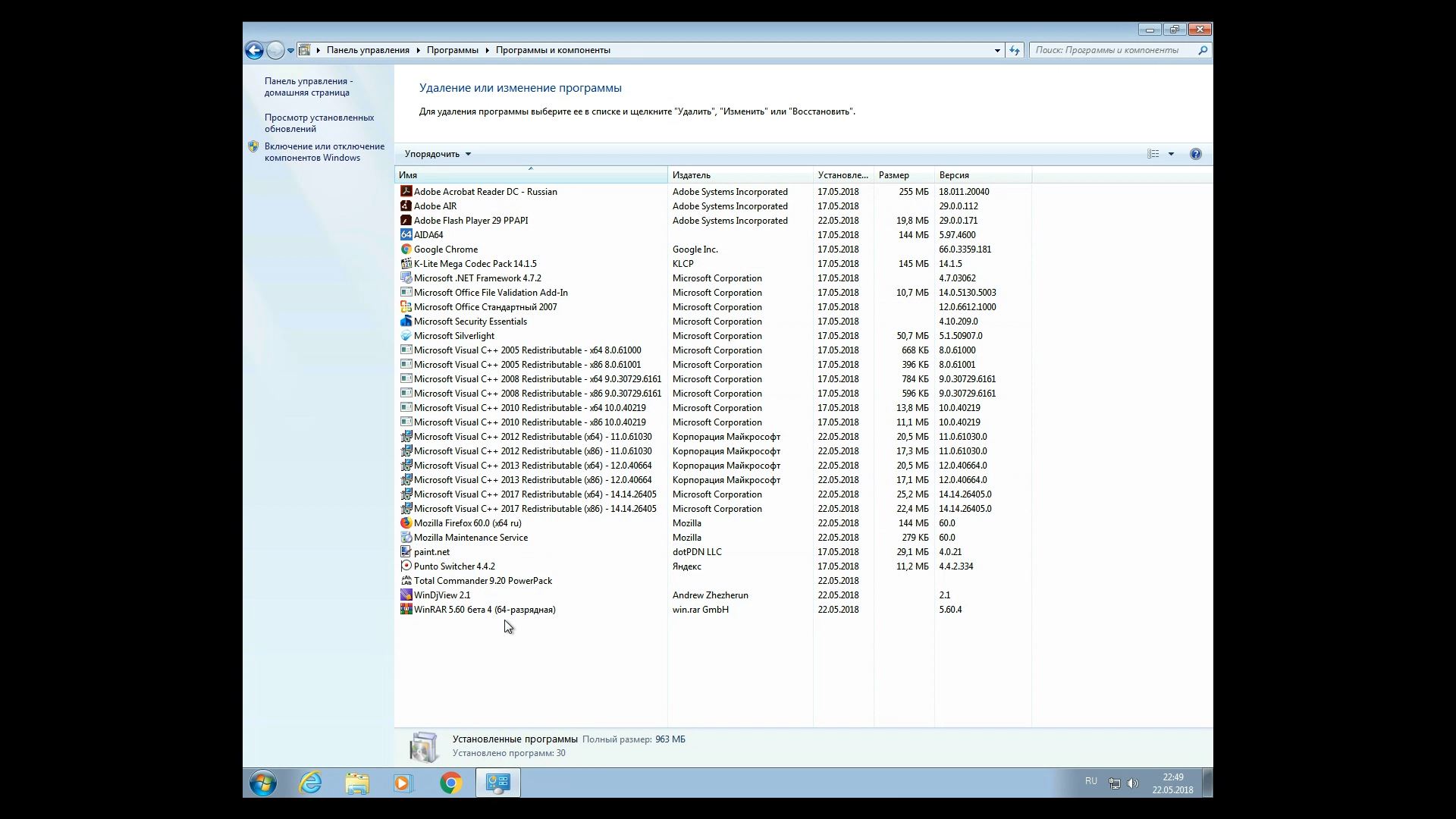Screen dimensions: 1456x819
Task: Sort by the Версия column header
Action: [983, 175]
